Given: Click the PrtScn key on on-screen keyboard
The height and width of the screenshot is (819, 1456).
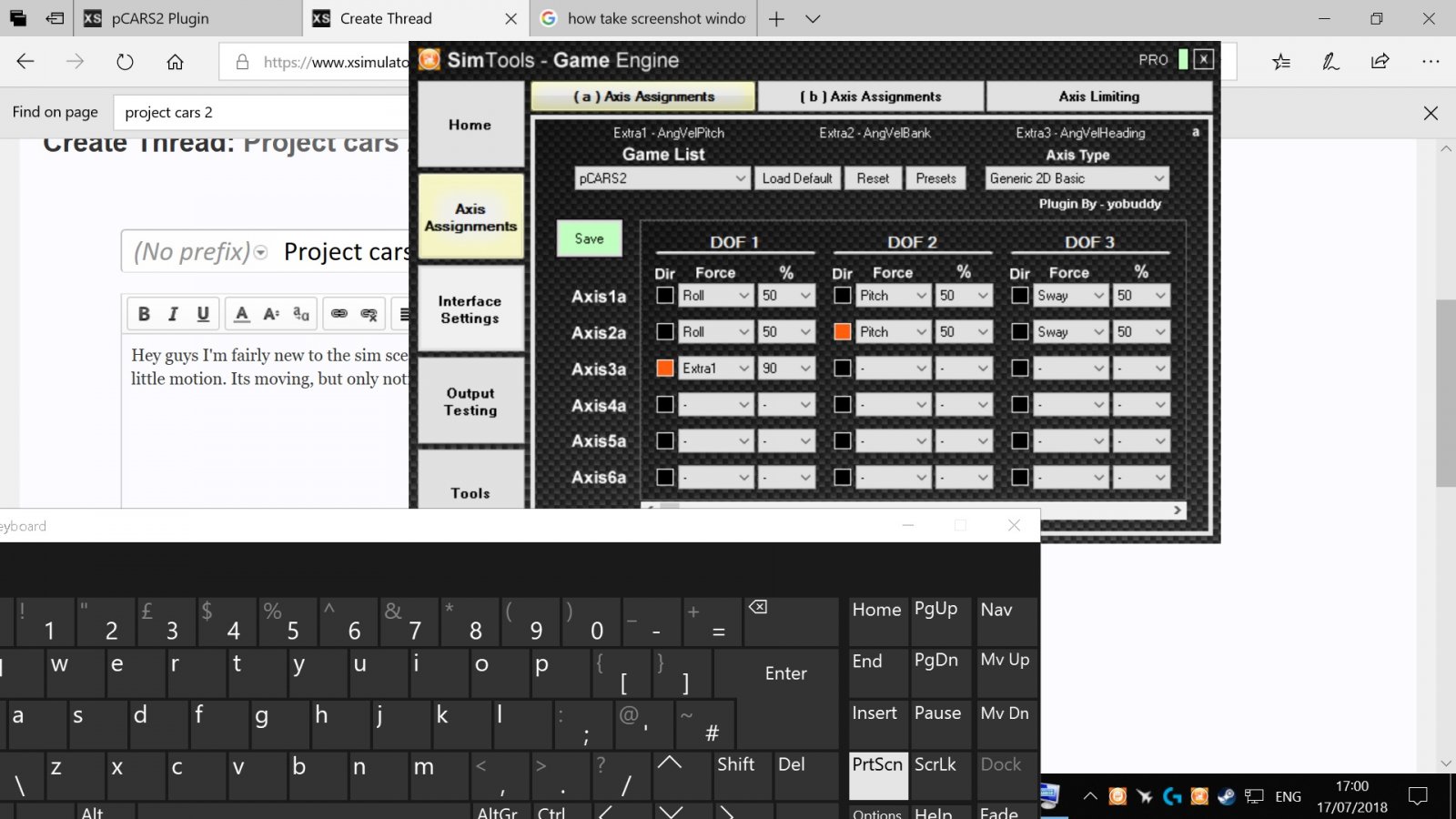Looking at the screenshot, I should tap(877, 775).
